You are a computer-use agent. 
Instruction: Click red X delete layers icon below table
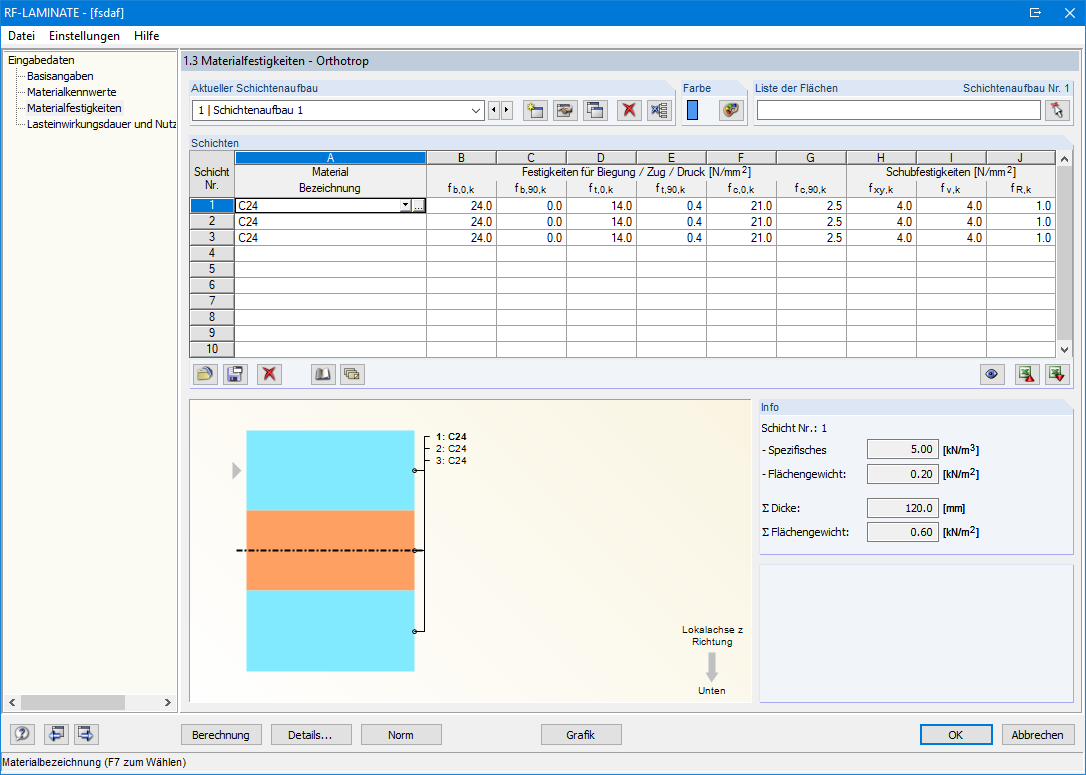coord(269,374)
